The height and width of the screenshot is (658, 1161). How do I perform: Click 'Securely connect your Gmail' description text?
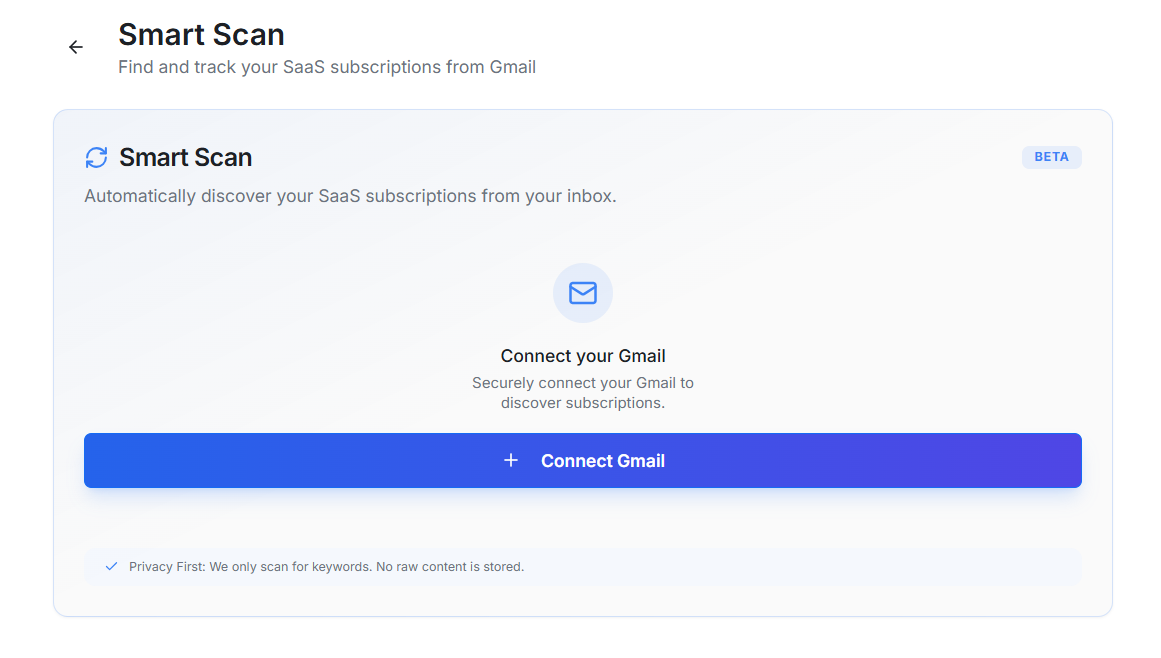tap(583, 382)
